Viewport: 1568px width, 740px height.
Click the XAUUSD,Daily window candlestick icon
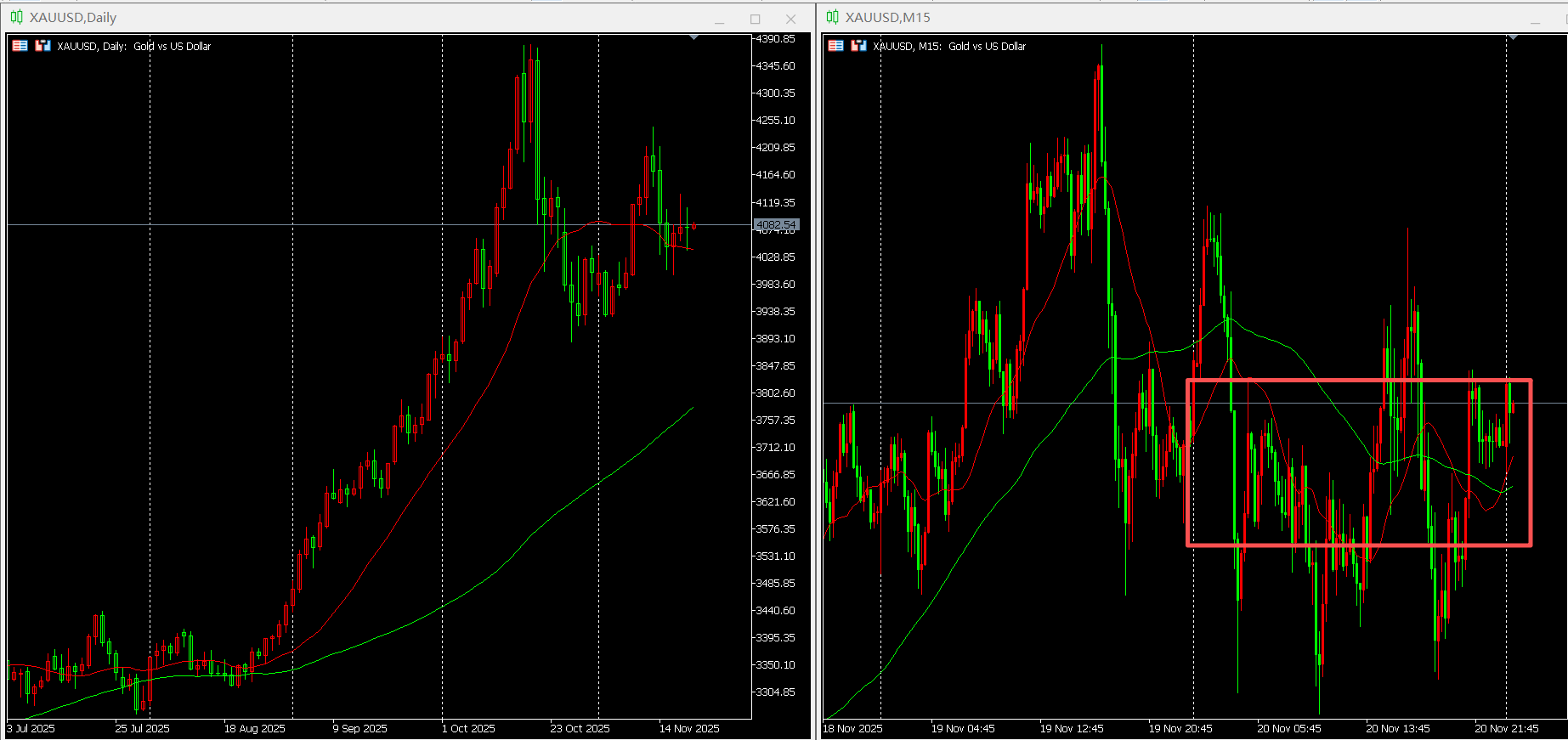pos(17,17)
